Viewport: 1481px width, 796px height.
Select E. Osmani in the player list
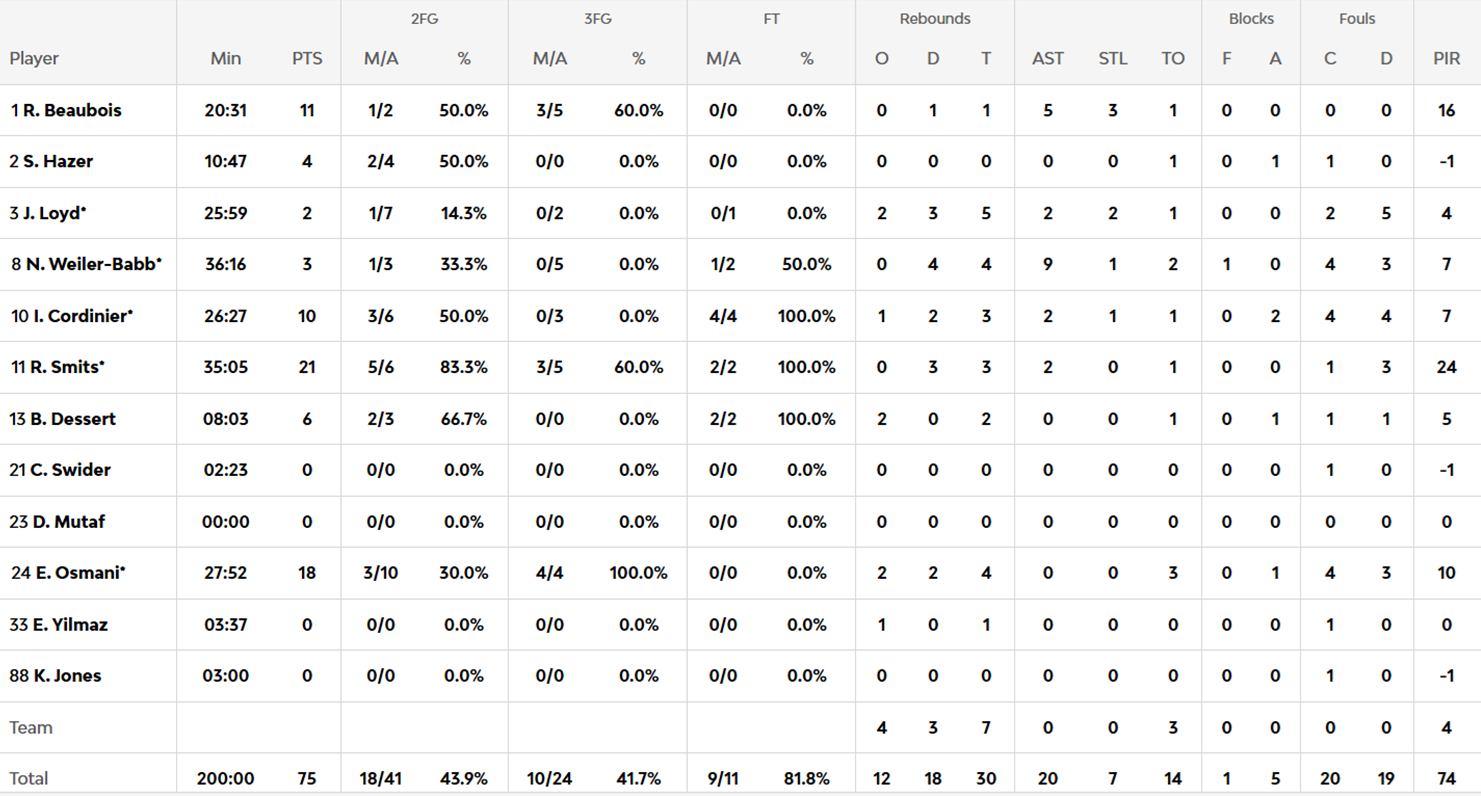pos(68,573)
